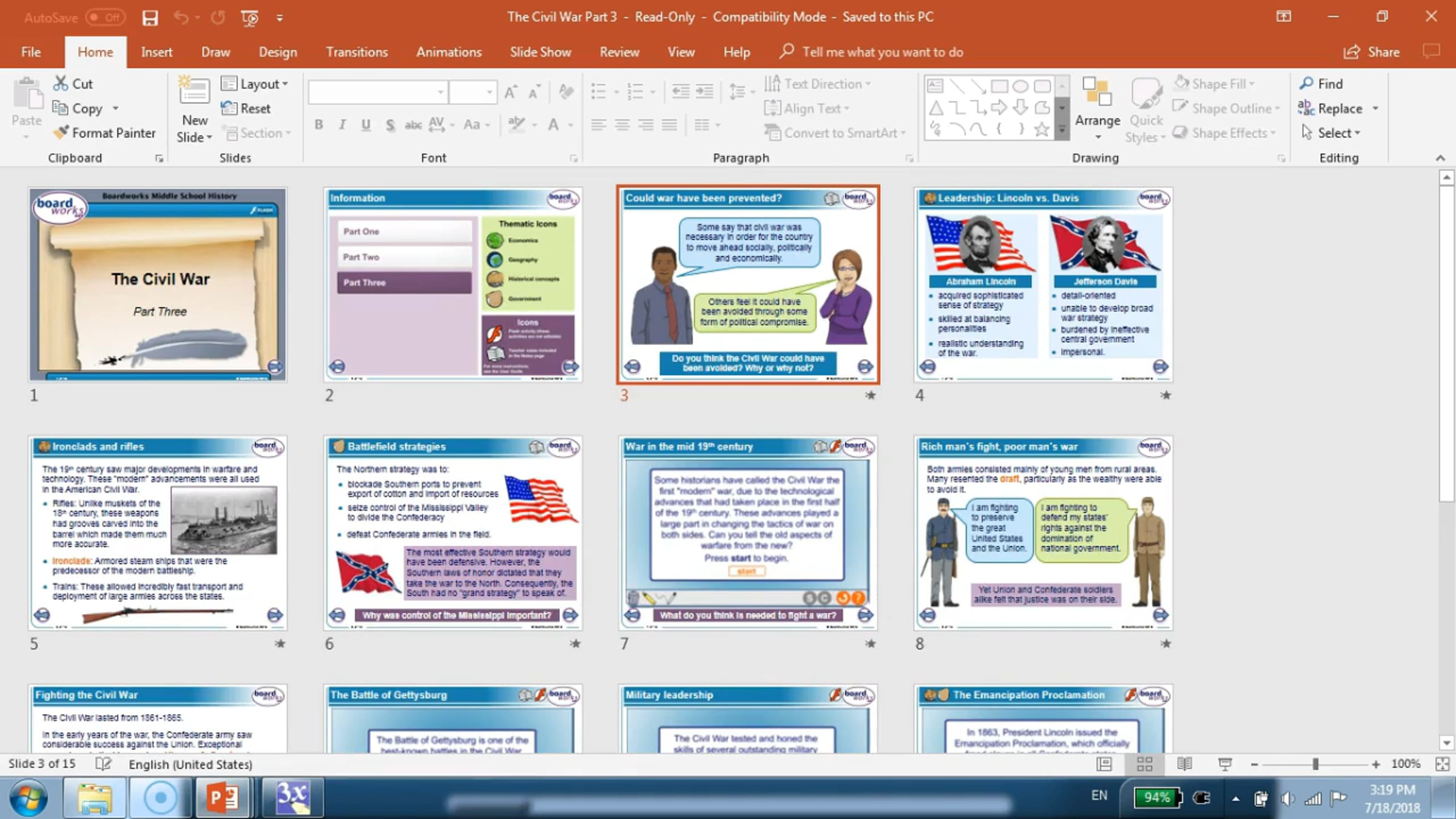Viewport: 1456px width, 819px height.
Task: Click the Reset slide button
Action: (247, 108)
